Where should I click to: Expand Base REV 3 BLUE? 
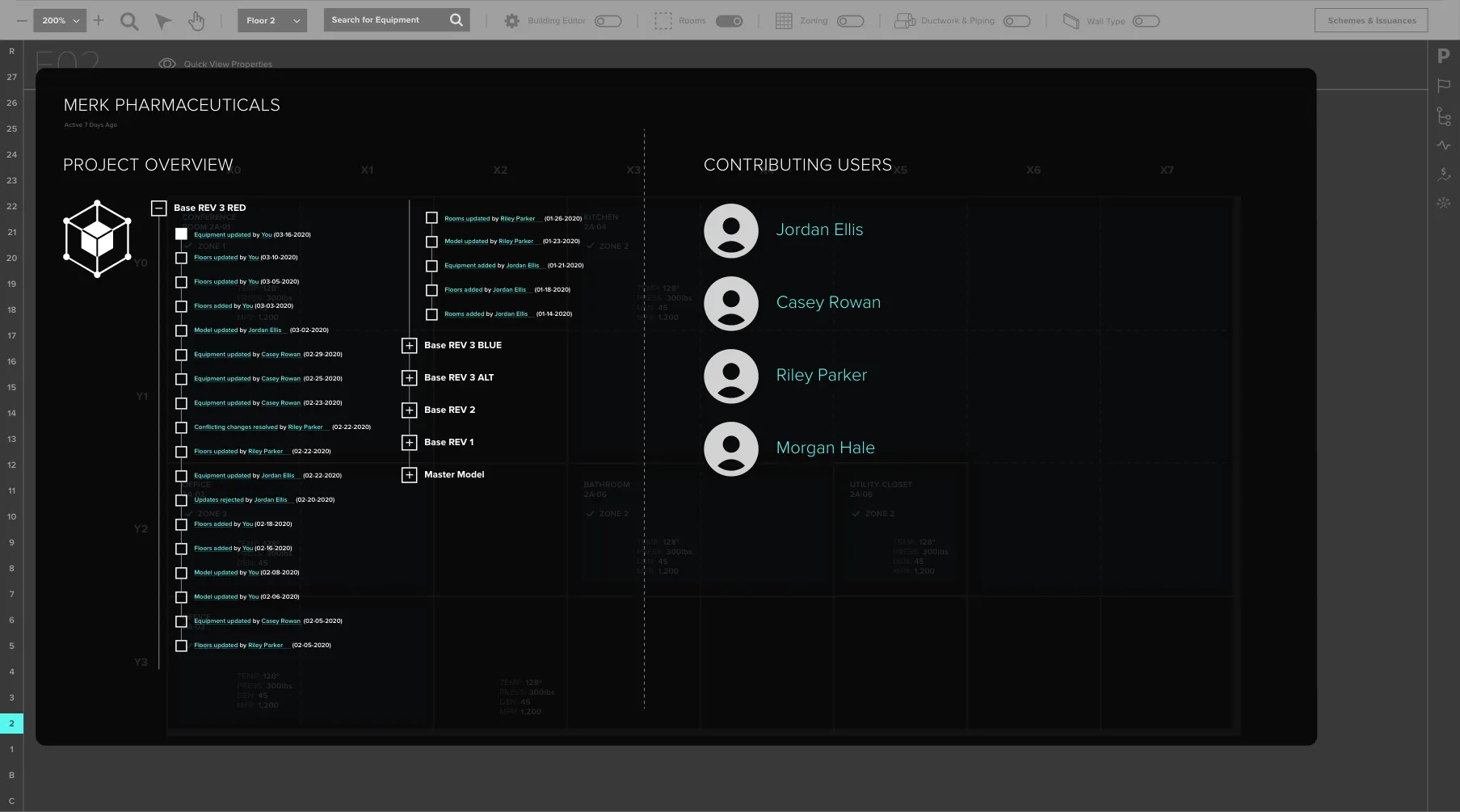click(410, 346)
